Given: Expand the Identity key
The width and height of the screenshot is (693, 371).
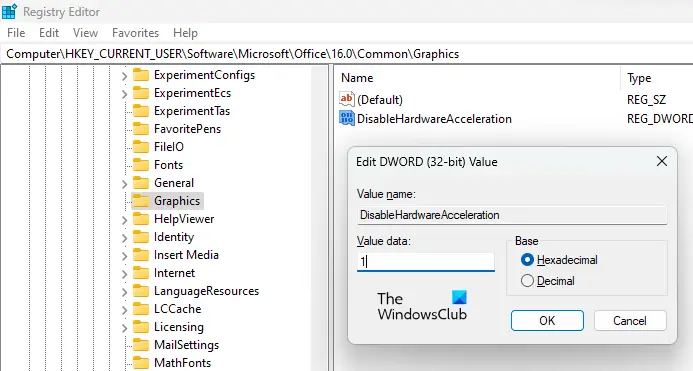Looking at the screenshot, I should coord(124,238).
